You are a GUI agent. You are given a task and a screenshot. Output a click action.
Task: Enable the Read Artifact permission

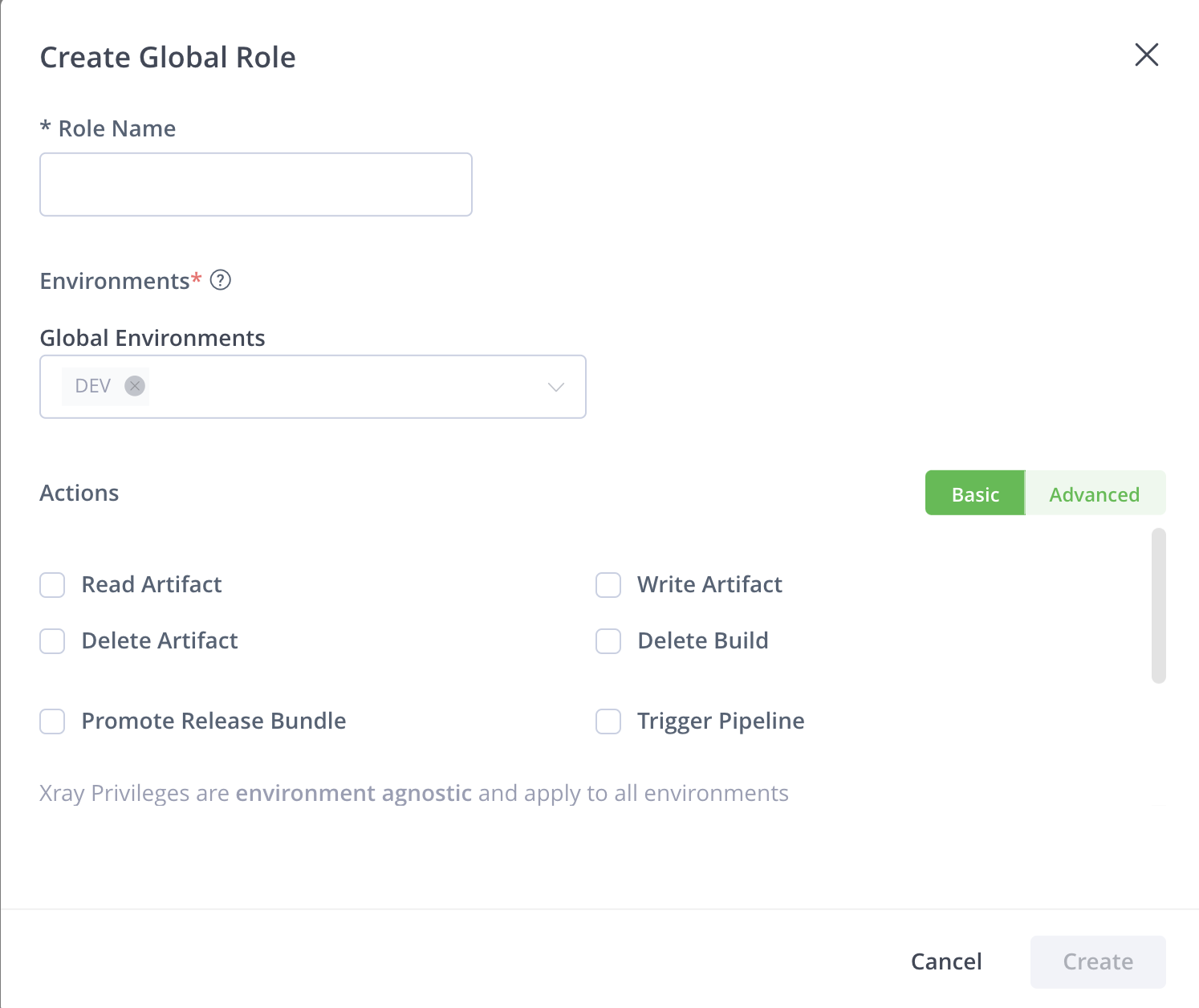pos(51,585)
